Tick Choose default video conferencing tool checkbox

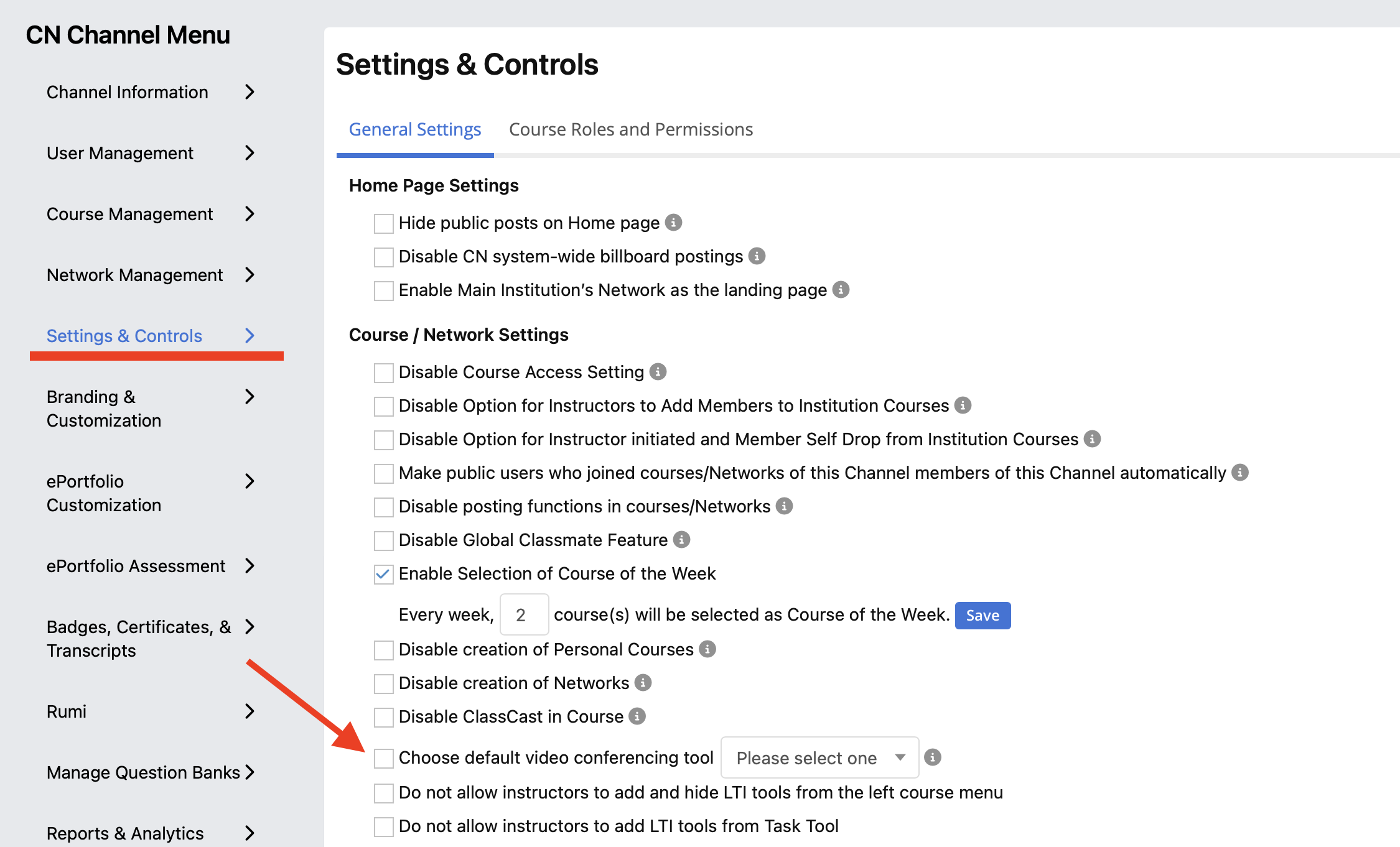pos(383,758)
